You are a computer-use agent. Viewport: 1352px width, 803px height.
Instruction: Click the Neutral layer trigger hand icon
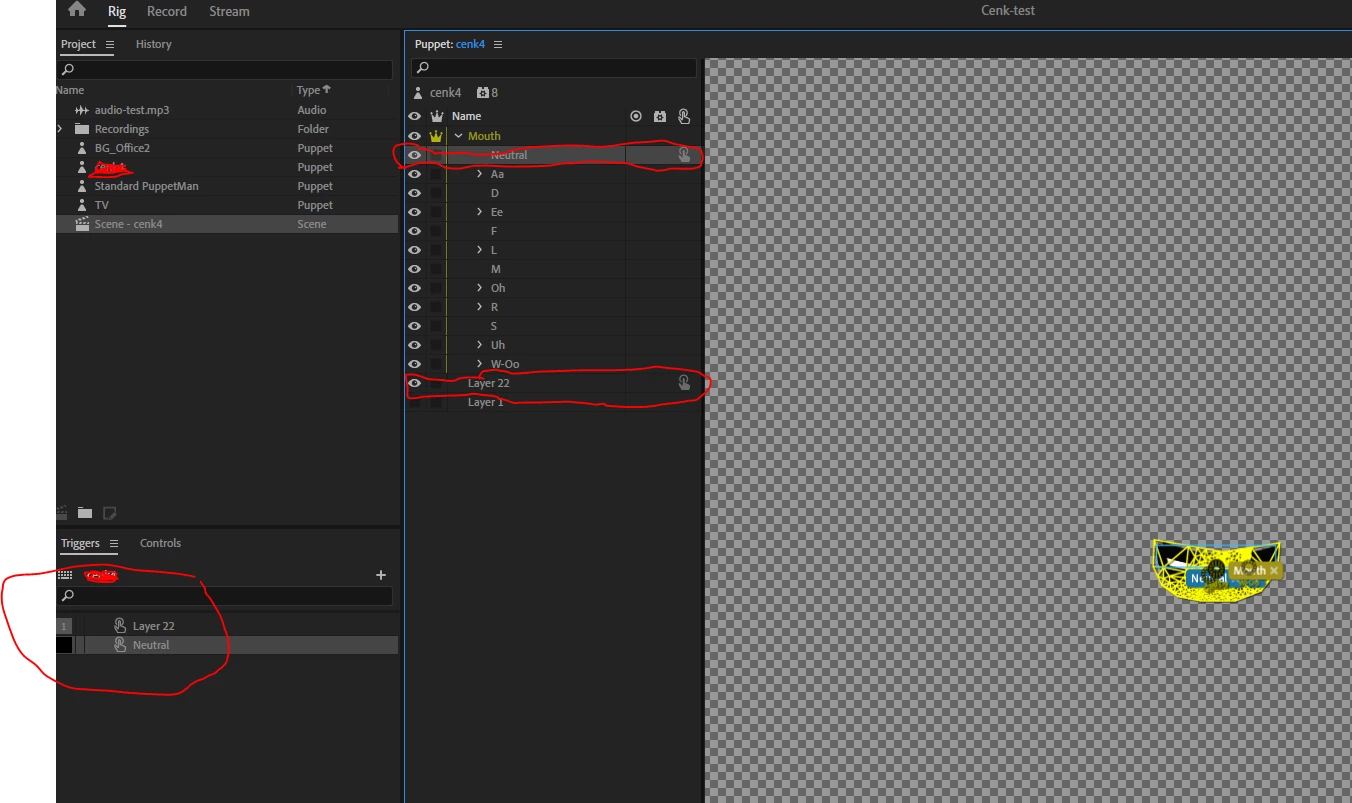pos(684,155)
